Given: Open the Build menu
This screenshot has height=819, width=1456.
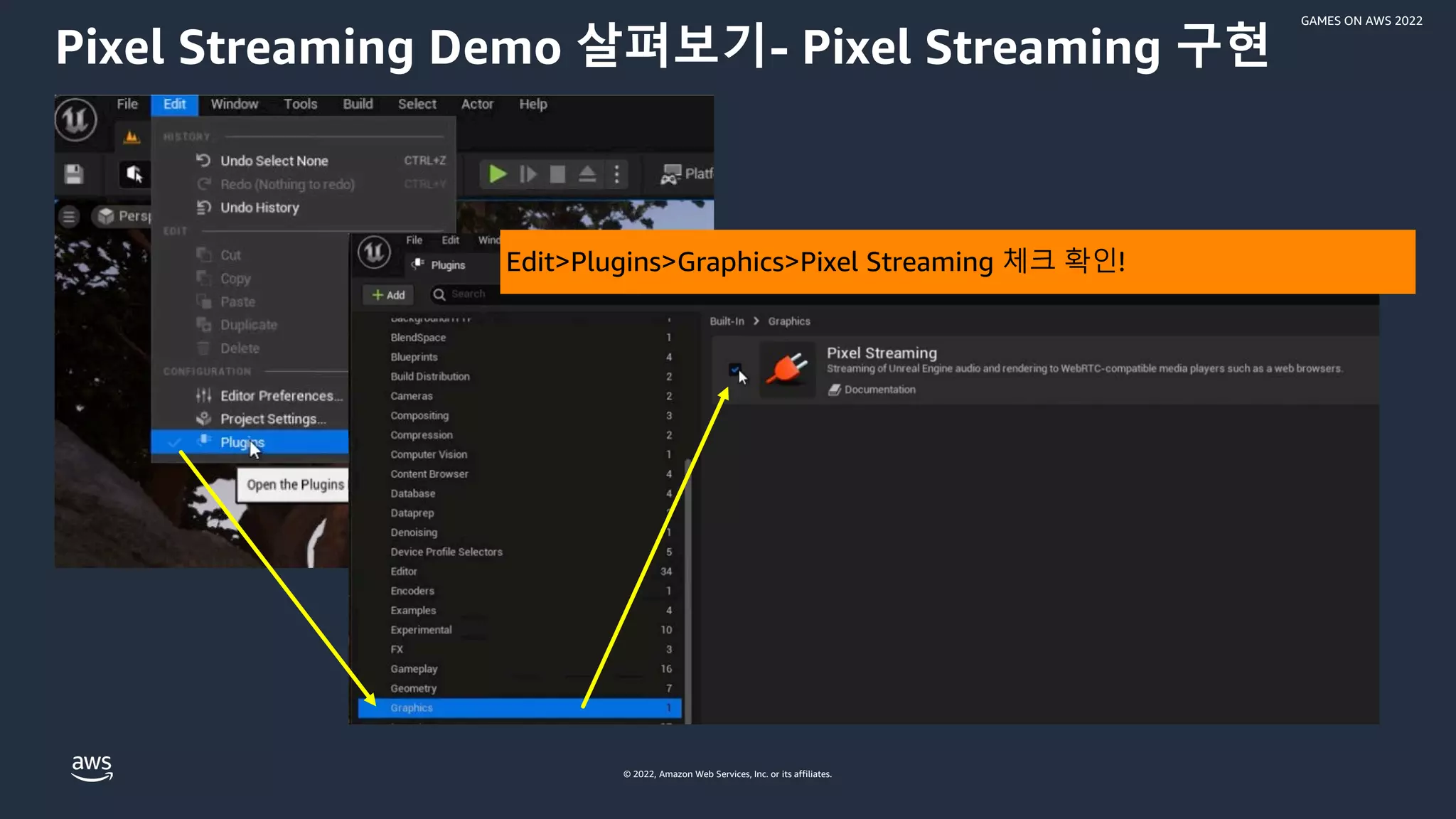Looking at the screenshot, I should [x=358, y=105].
